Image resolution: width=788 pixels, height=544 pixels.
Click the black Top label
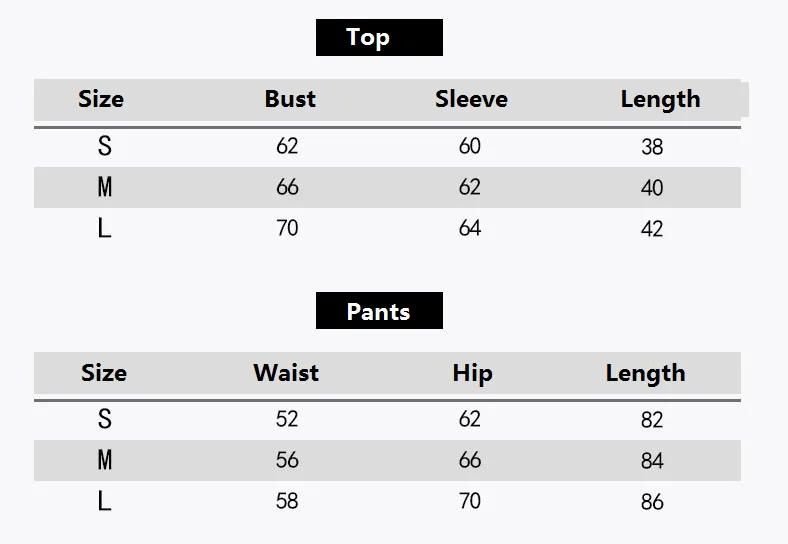pos(379,38)
